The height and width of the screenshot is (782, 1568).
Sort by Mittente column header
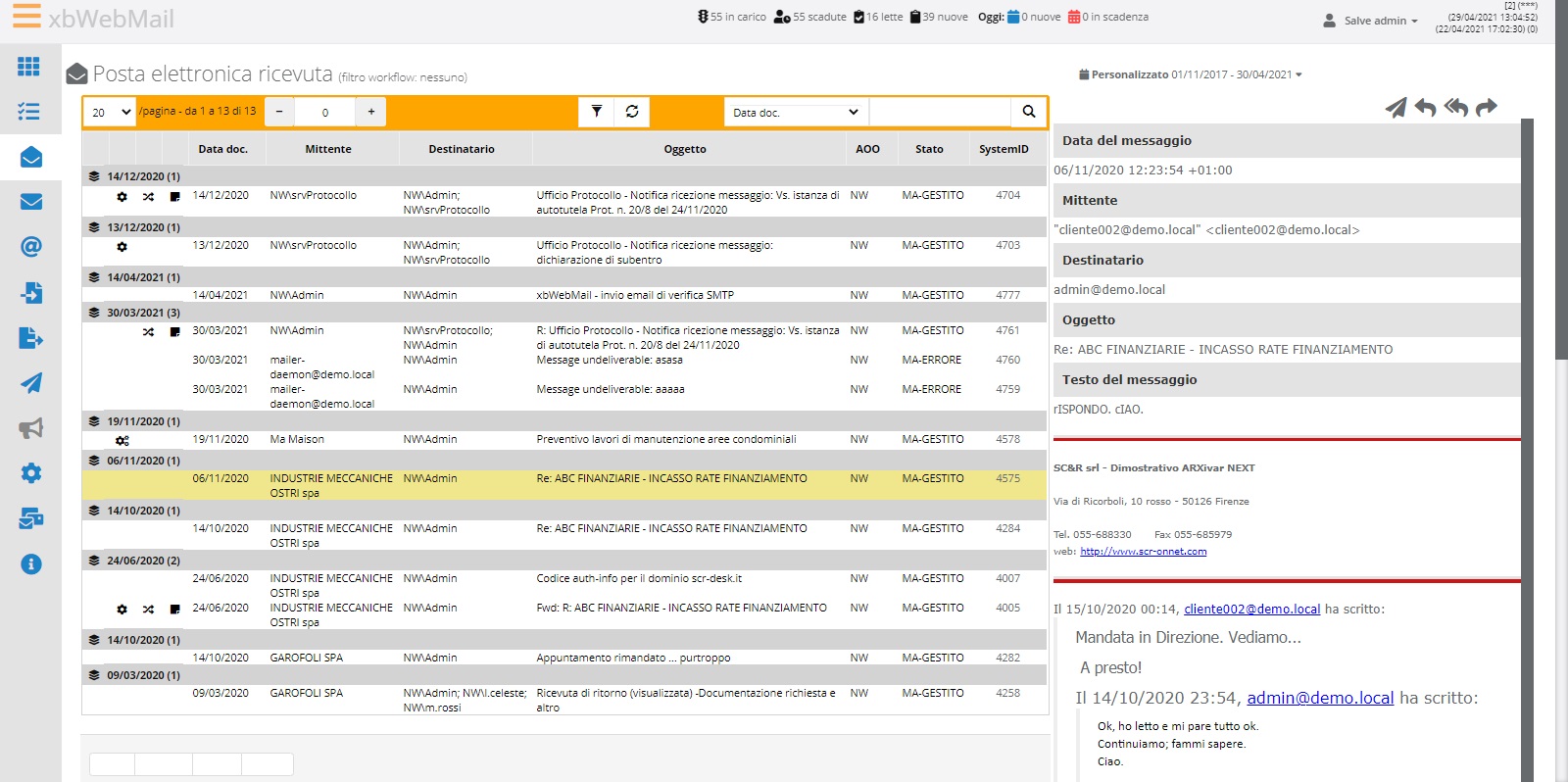coord(328,149)
